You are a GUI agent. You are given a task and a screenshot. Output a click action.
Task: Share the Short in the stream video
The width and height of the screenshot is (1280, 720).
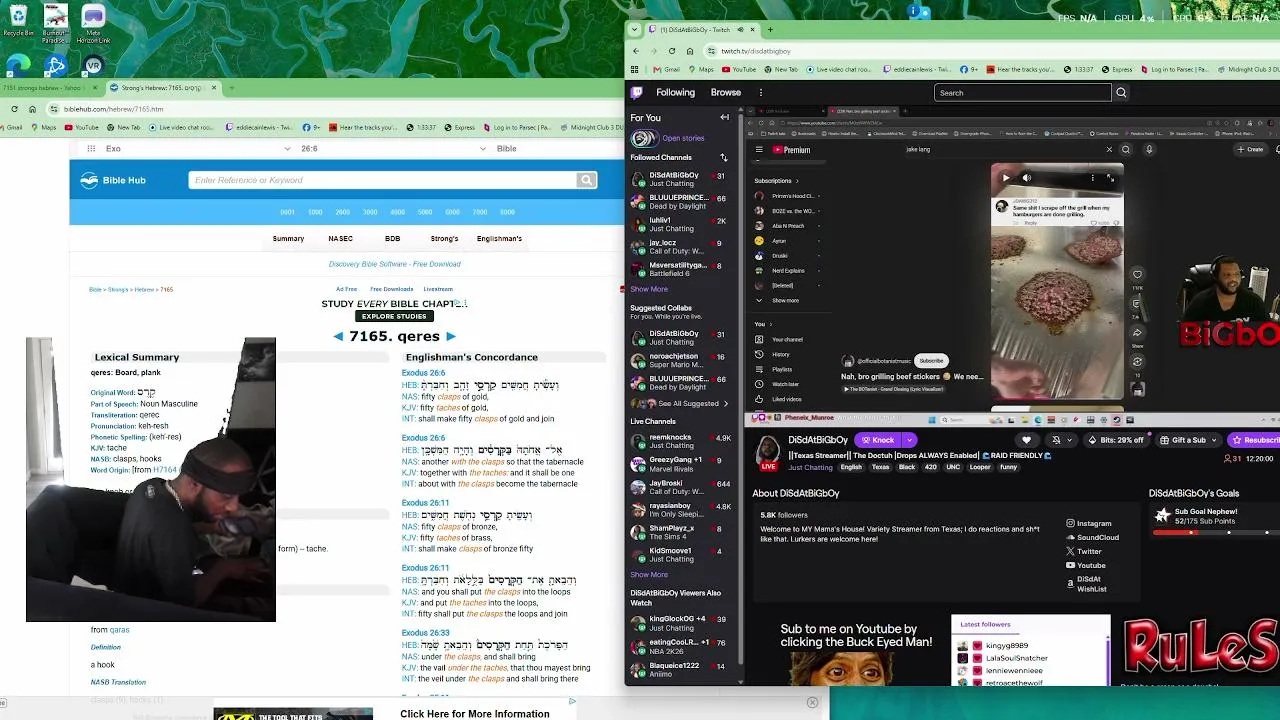pyautogui.click(x=1137, y=333)
